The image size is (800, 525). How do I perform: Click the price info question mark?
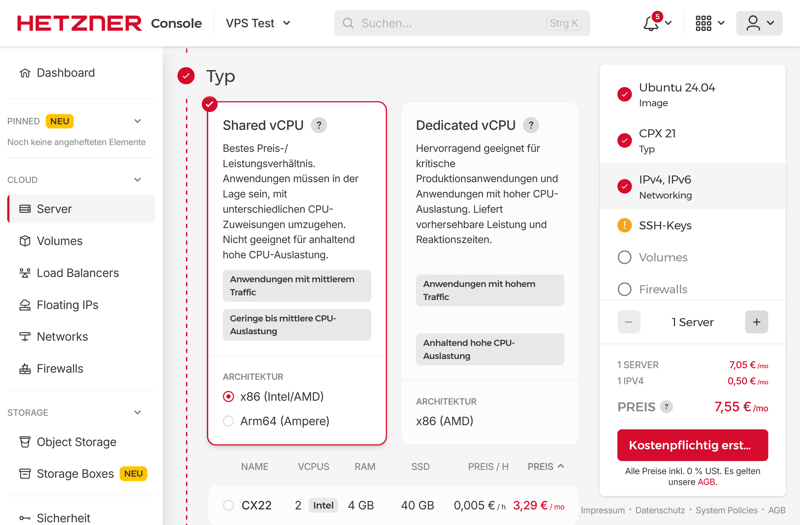click(x=667, y=407)
